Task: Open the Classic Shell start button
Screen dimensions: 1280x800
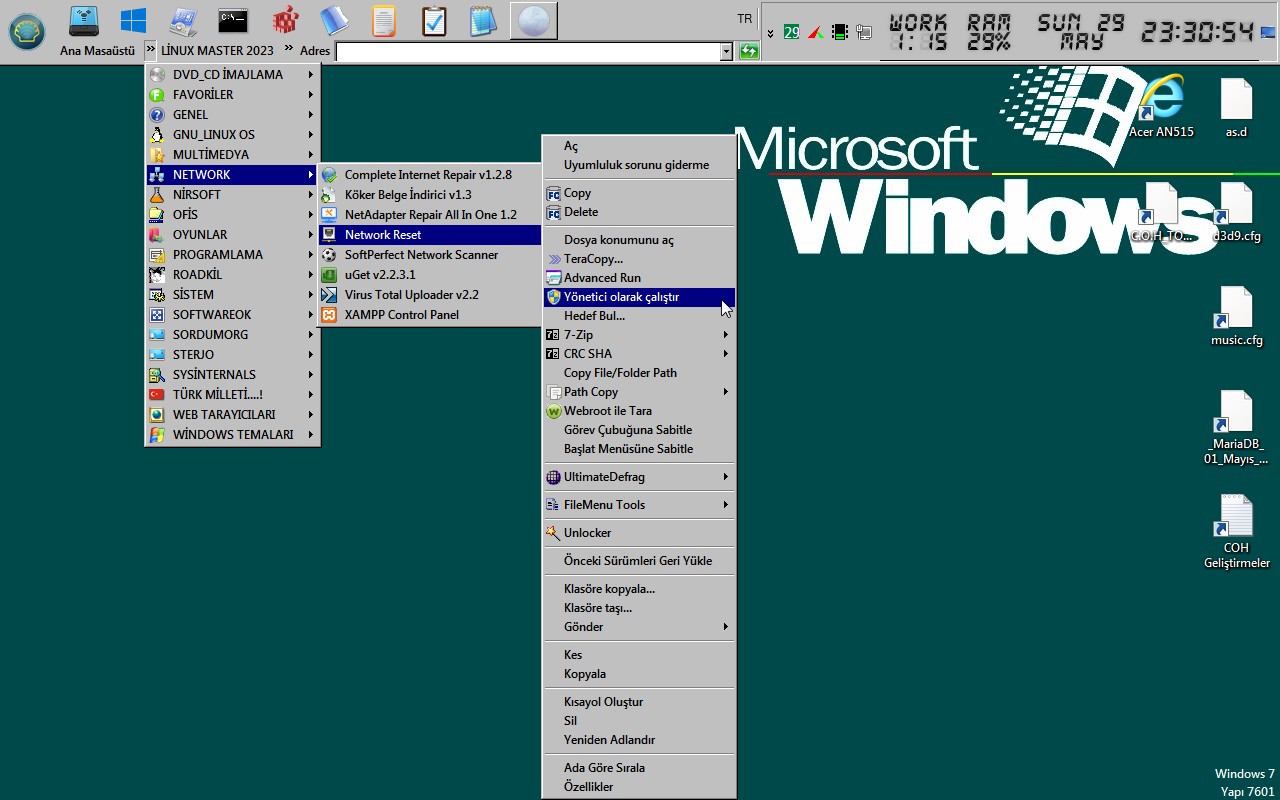Action: click(x=27, y=32)
